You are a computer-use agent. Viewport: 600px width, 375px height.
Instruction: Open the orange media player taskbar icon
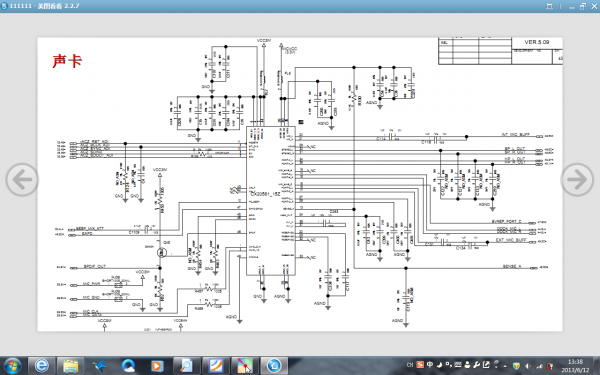click(x=157, y=366)
